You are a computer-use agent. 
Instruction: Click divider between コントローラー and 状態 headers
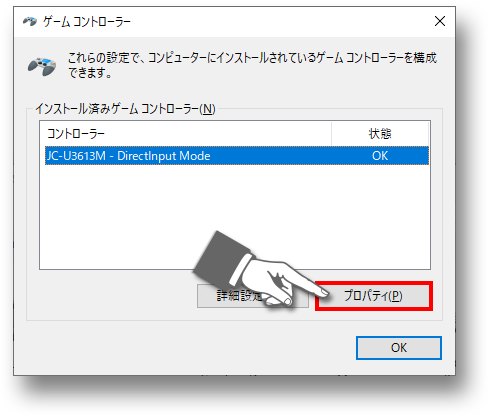click(331, 134)
